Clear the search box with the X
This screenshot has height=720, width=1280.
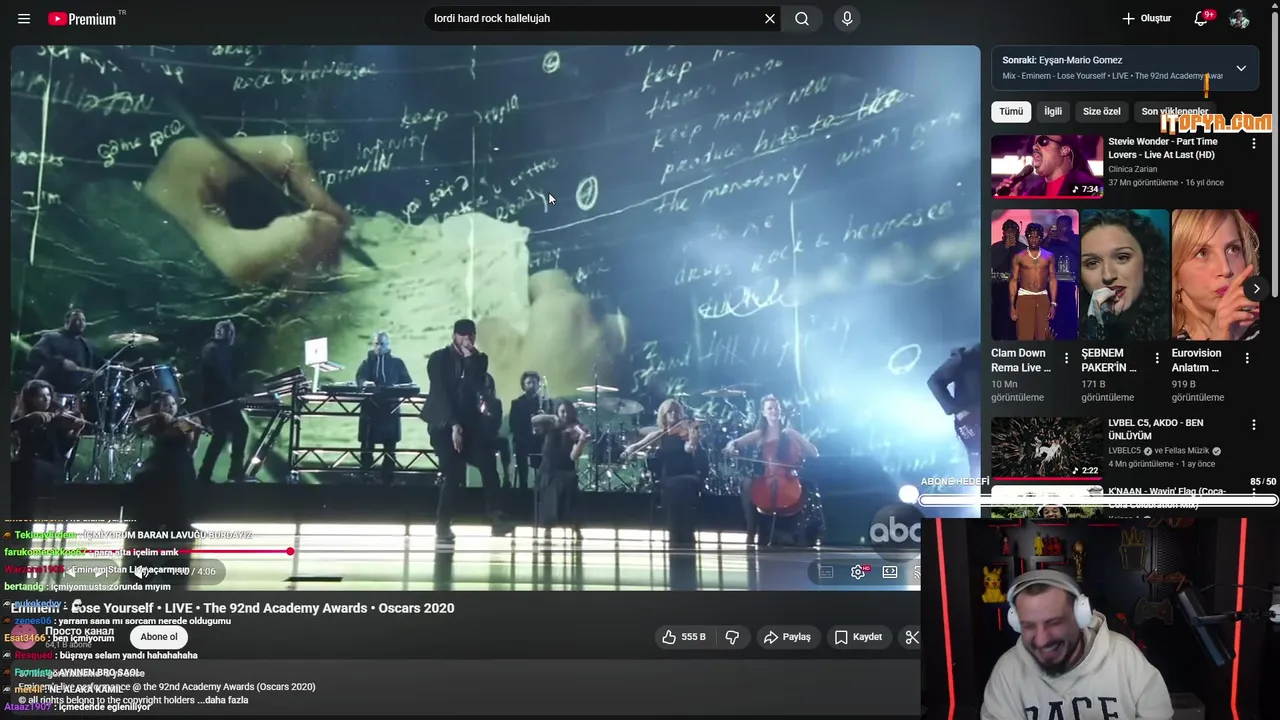[x=770, y=19]
